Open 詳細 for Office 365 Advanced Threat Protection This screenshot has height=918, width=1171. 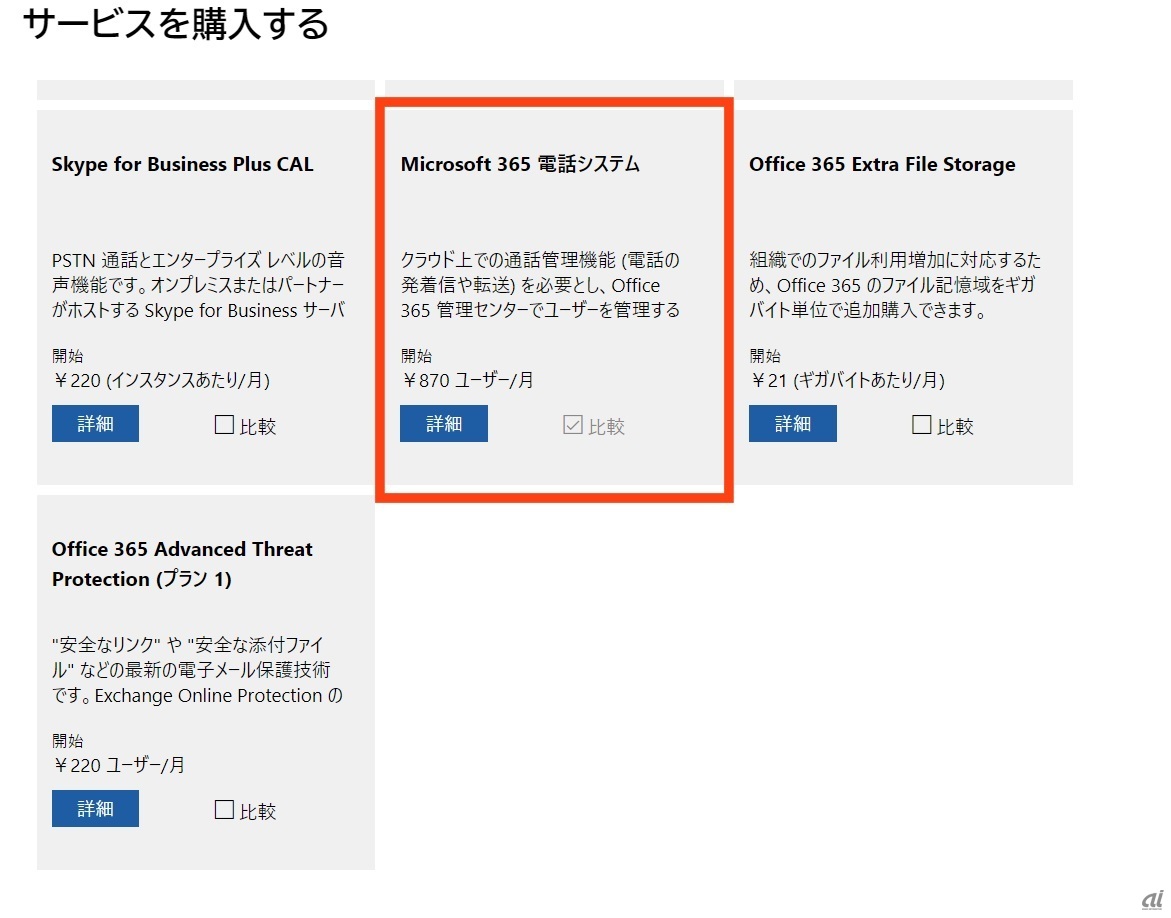pyautogui.click(x=95, y=809)
